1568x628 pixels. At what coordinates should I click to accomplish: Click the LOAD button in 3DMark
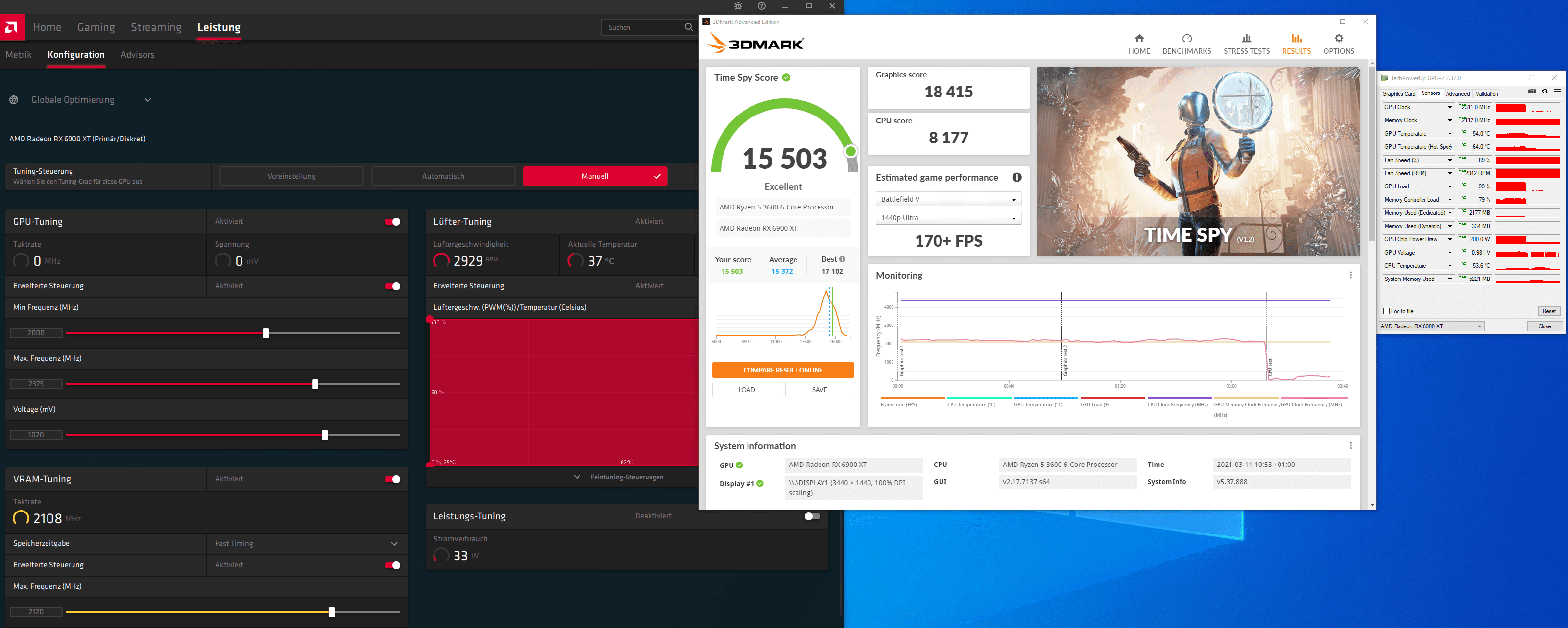[x=746, y=390]
